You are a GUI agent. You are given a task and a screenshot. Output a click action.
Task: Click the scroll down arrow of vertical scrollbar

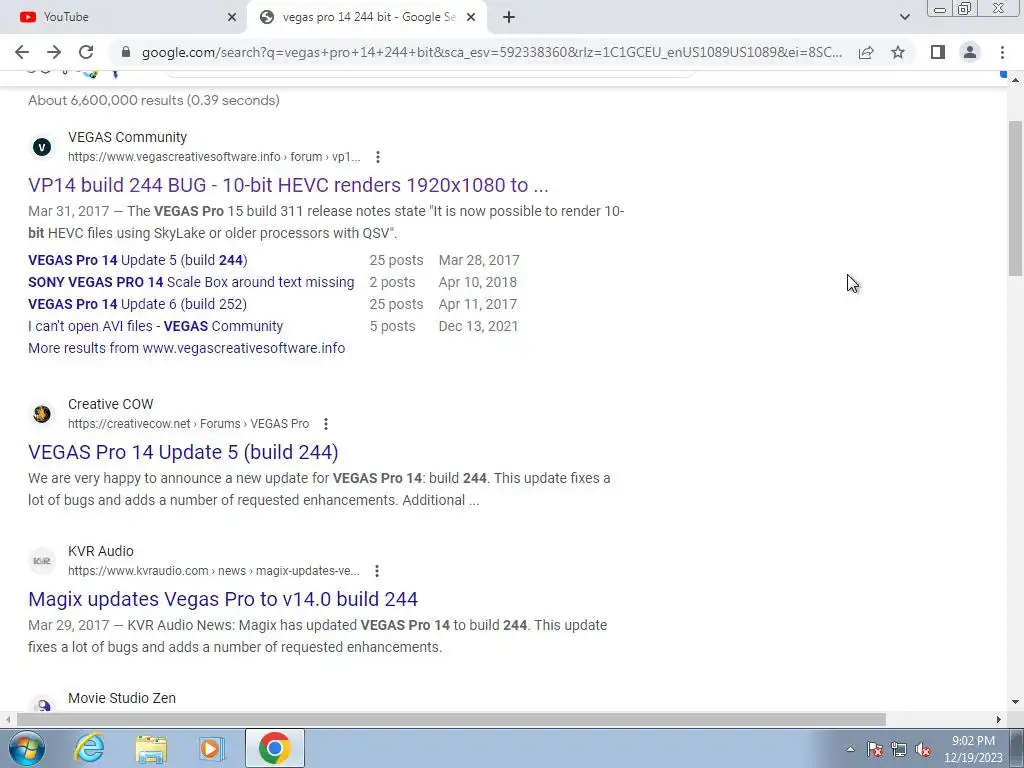point(1015,702)
